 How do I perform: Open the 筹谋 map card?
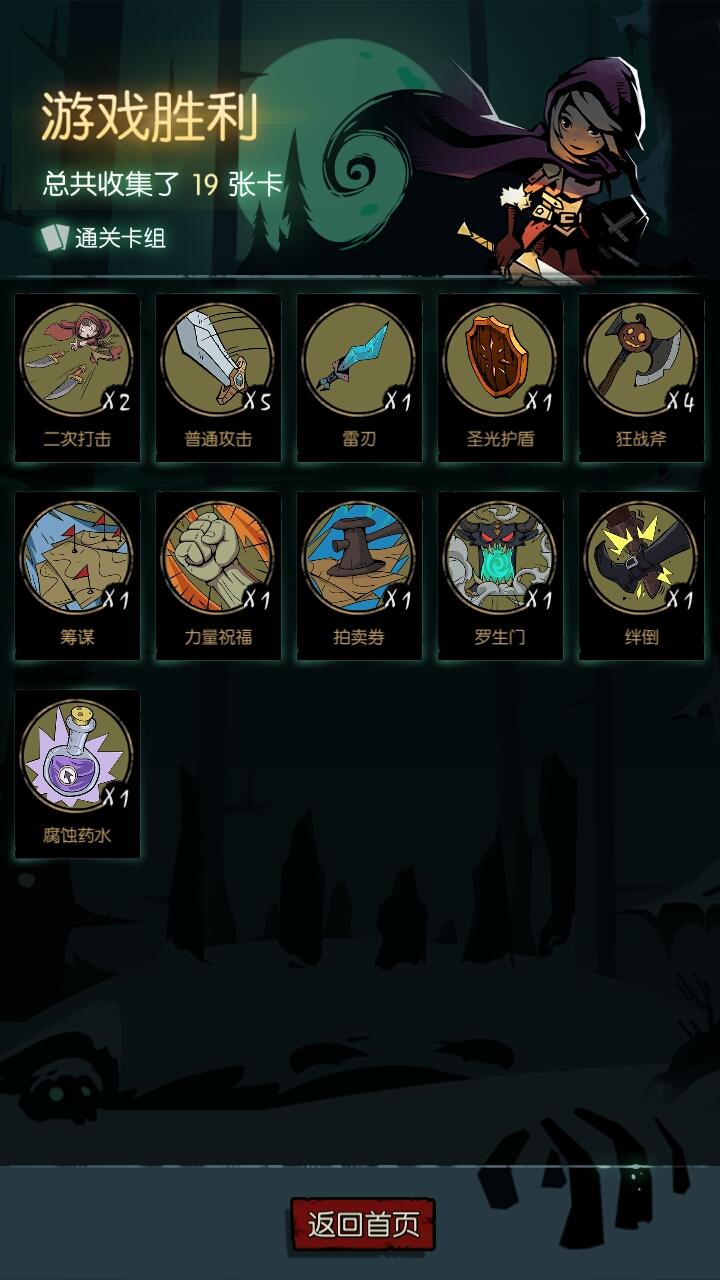coord(78,575)
